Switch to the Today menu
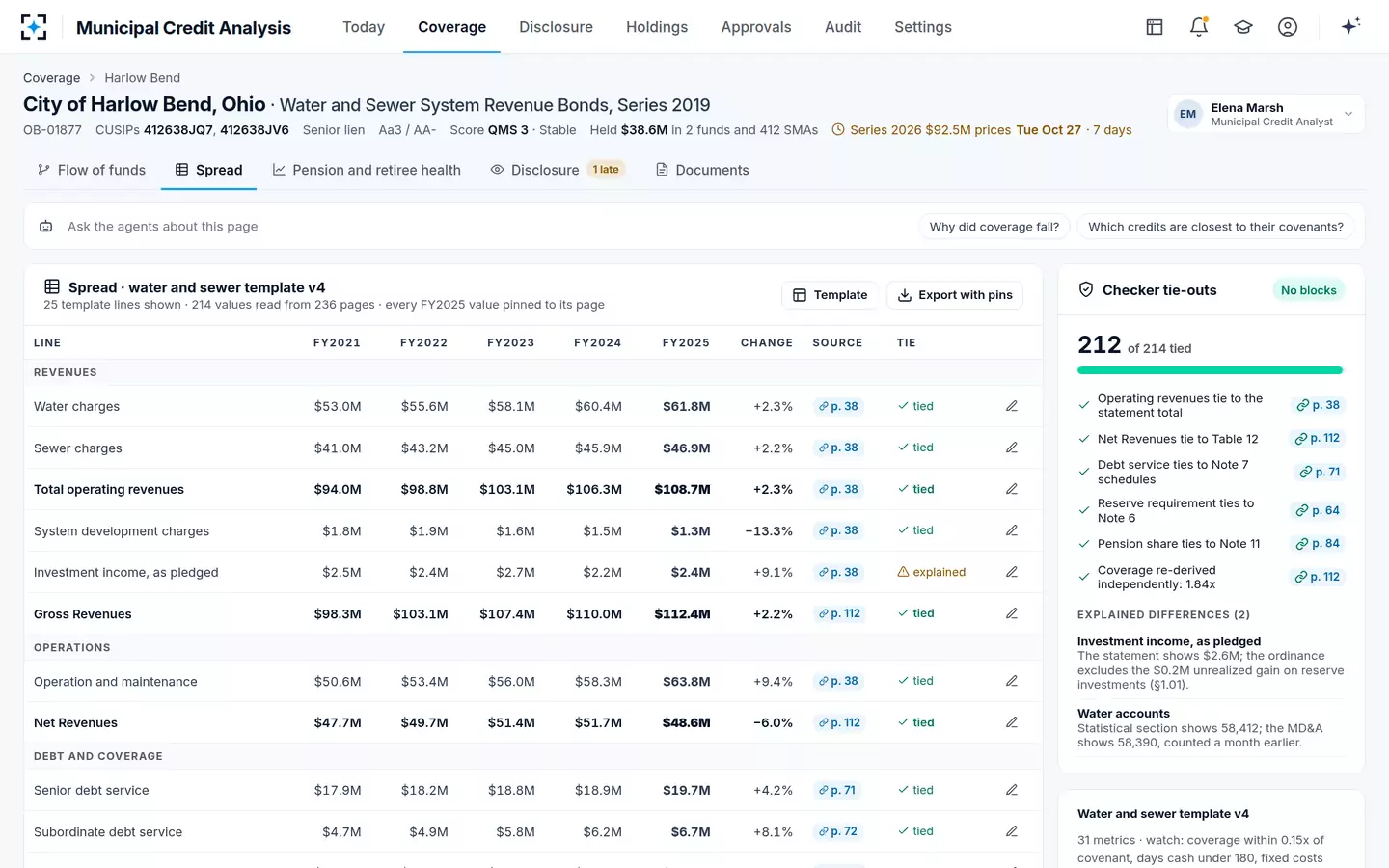1389x868 pixels. pyautogui.click(x=364, y=27)
